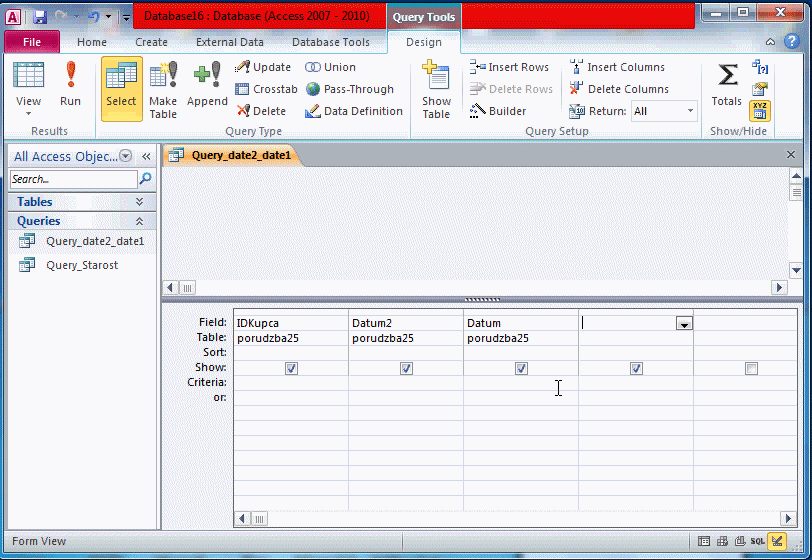Screen dimensions: 812x560
Task: Click the Delete query type icon
Action: click(x=261, y=111)
